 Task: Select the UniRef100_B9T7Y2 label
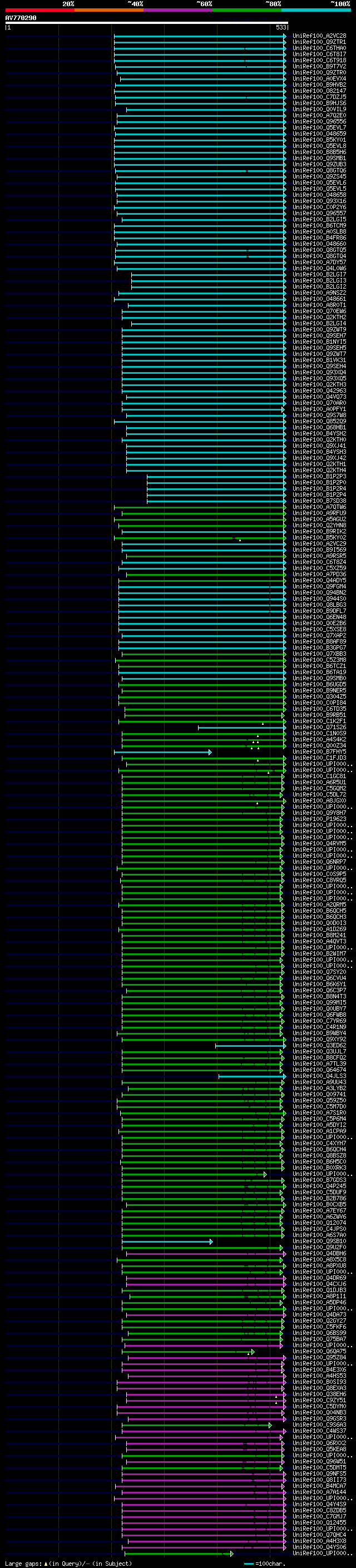tap(319, 66)
